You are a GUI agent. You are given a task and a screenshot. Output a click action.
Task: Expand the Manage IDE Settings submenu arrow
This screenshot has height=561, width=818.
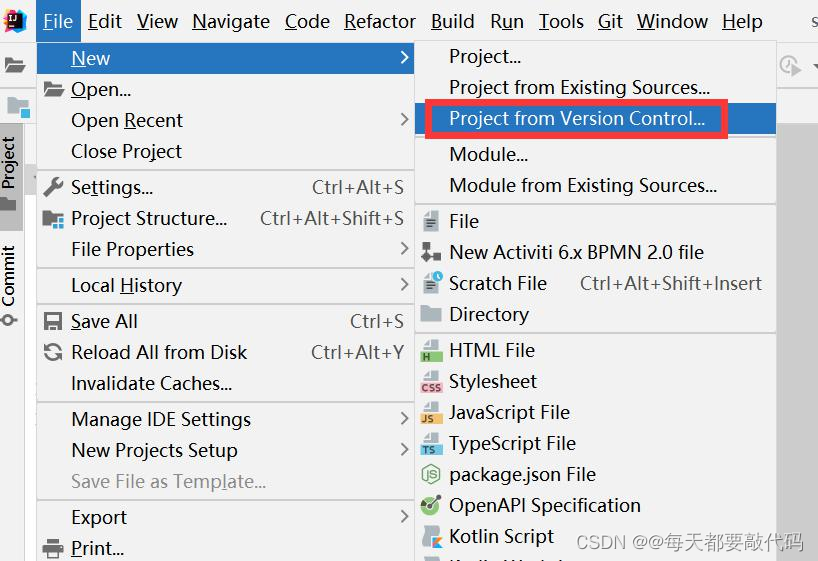[x=404, y=419]
